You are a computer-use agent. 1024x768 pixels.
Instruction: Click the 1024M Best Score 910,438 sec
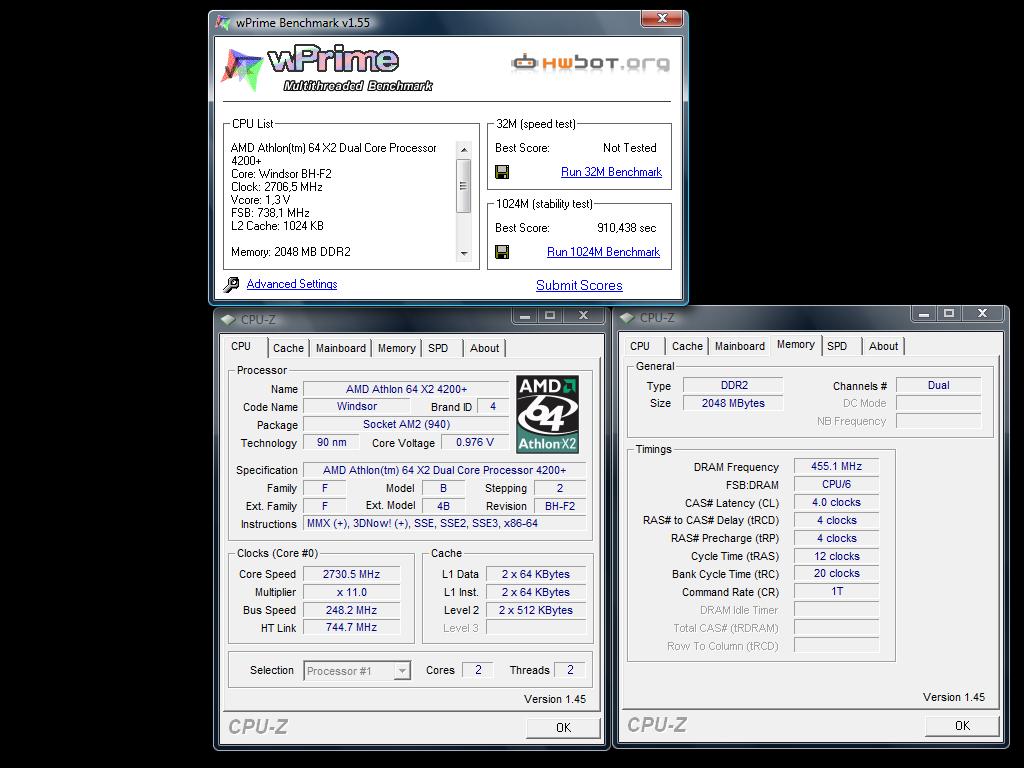click(x=626, y=228)
